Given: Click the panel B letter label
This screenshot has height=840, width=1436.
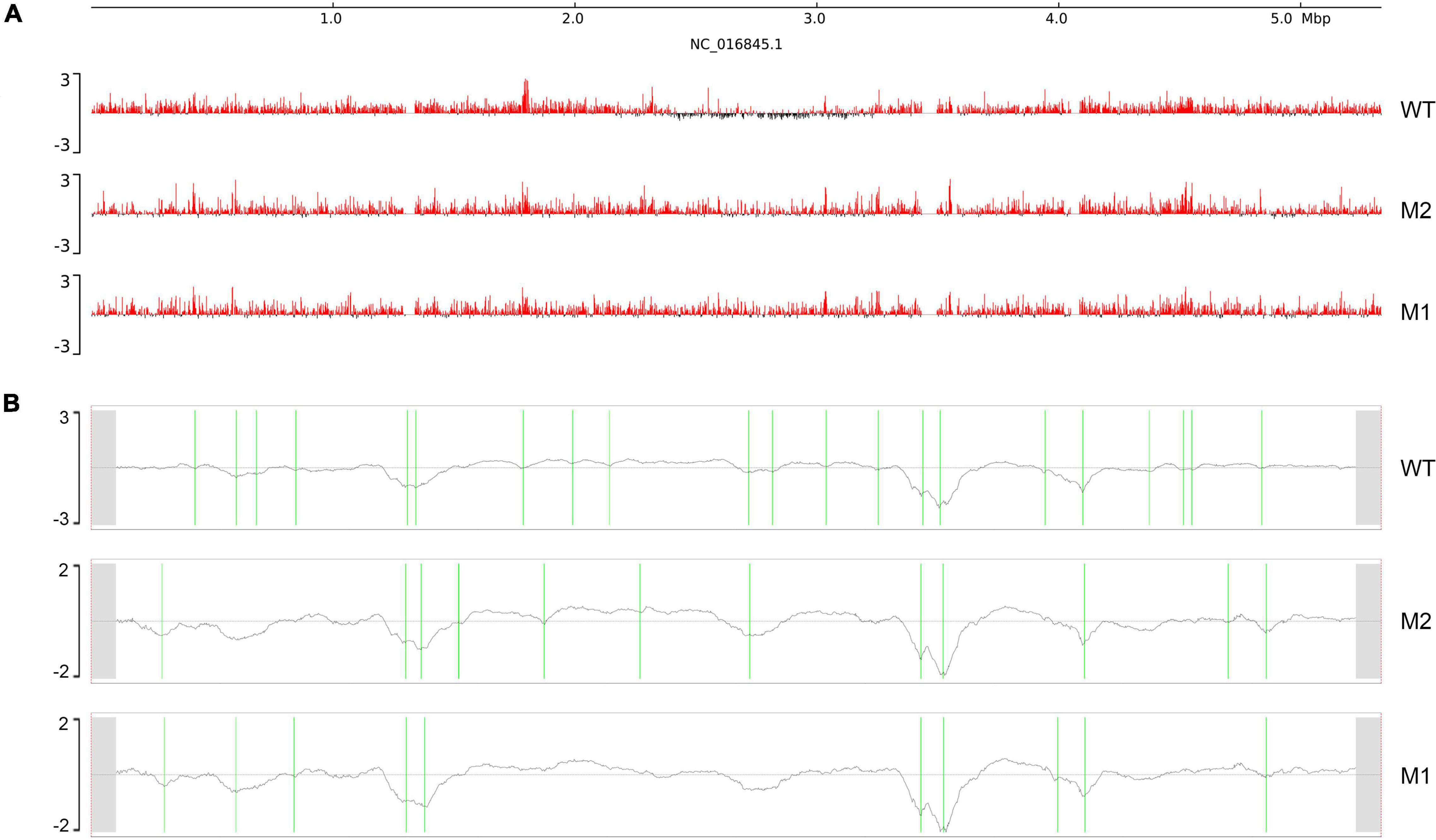Looking at the screenshot, I should pyautogui.click(x=11, y=404).
